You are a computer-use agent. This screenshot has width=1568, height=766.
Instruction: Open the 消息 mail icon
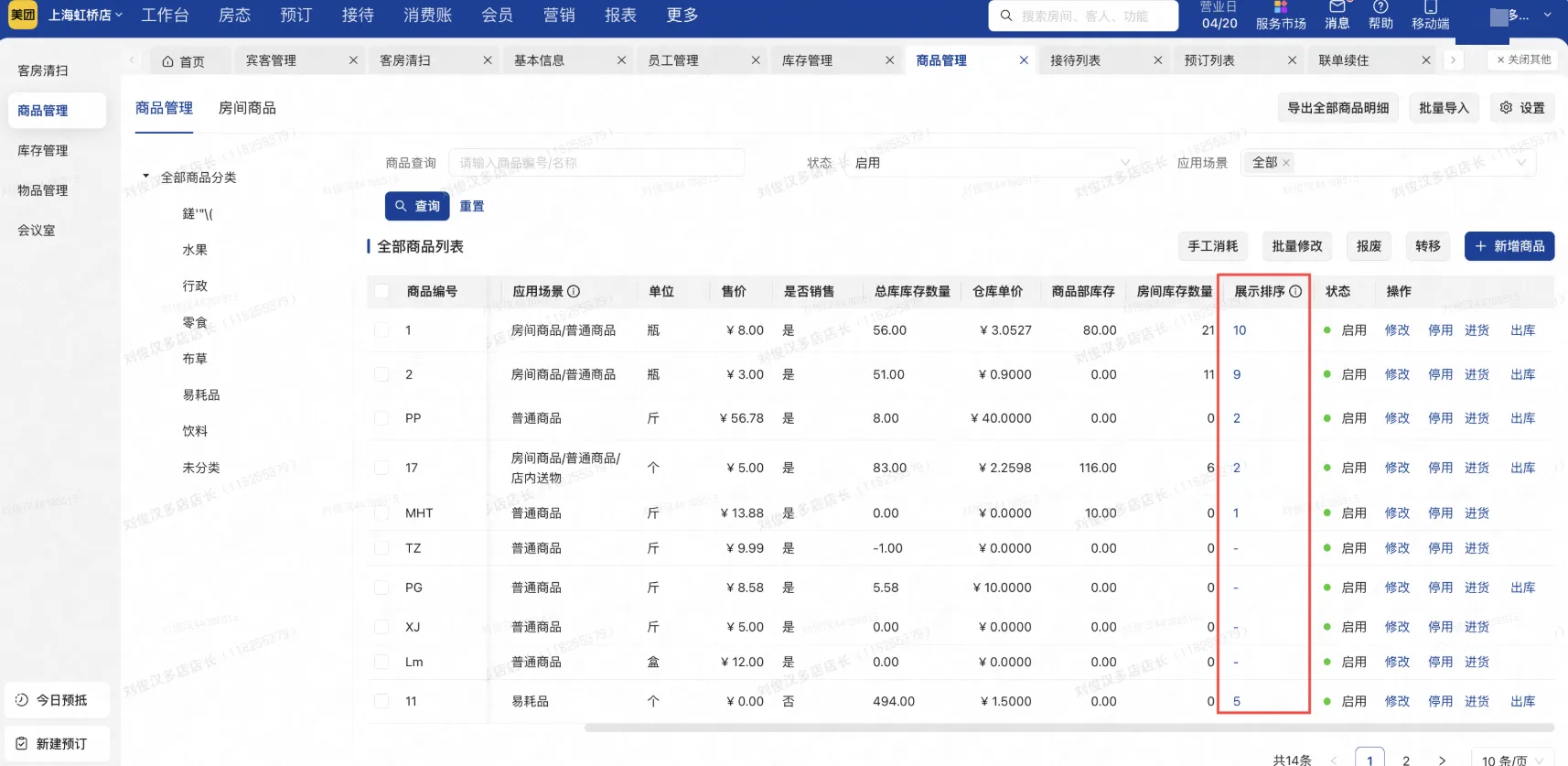click(x=1337, y=7)
